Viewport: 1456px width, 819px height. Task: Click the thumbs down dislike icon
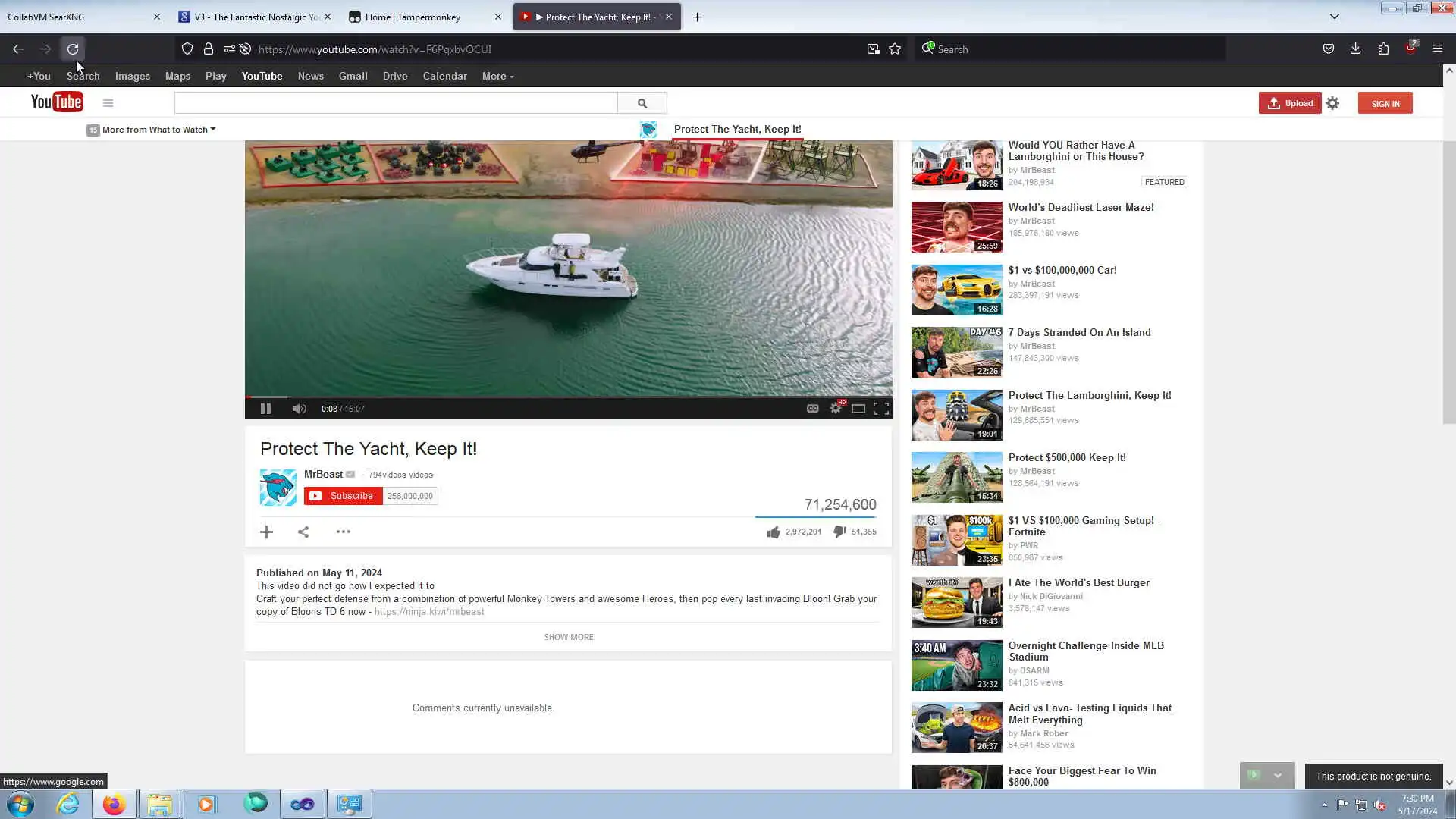pyautogui.click(x=839, y=532)
